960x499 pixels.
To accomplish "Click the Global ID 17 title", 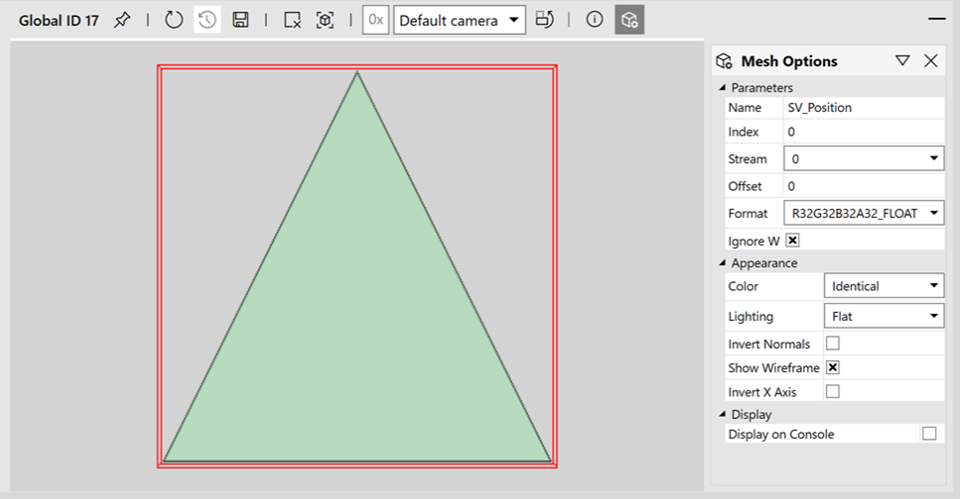I will click(x=58, y=21).
